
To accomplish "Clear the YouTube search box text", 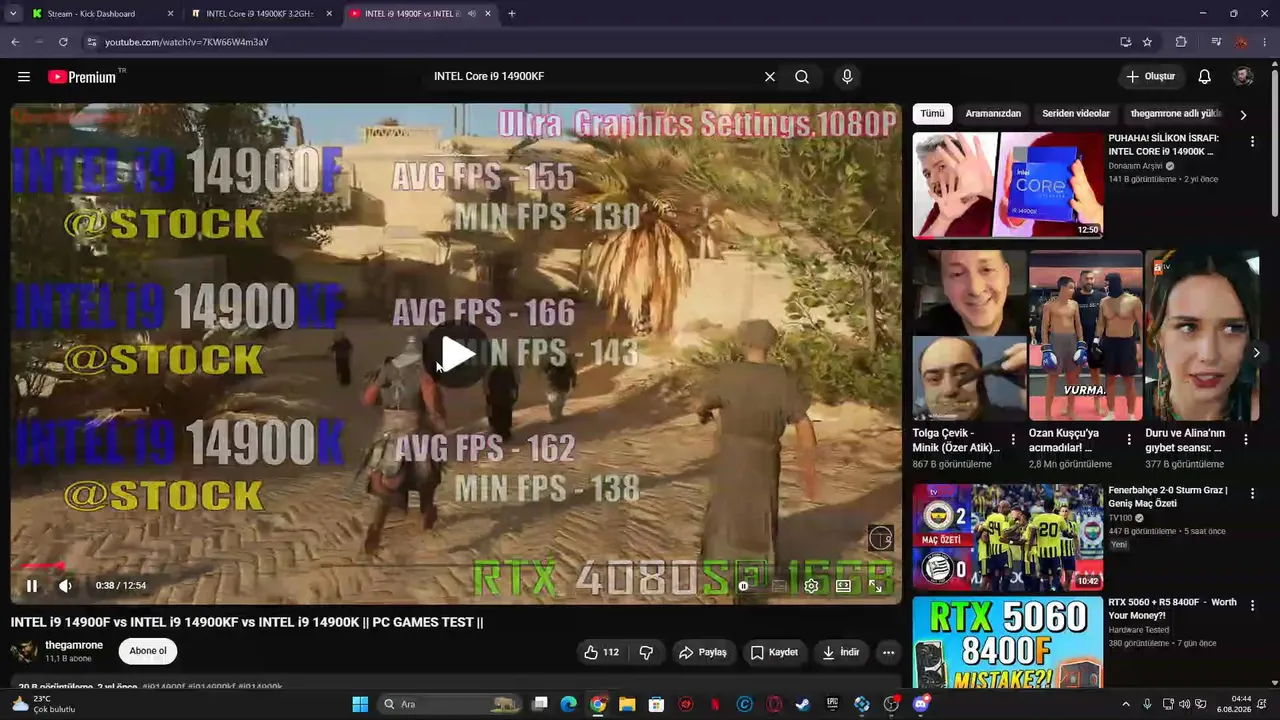I will 770,77.
